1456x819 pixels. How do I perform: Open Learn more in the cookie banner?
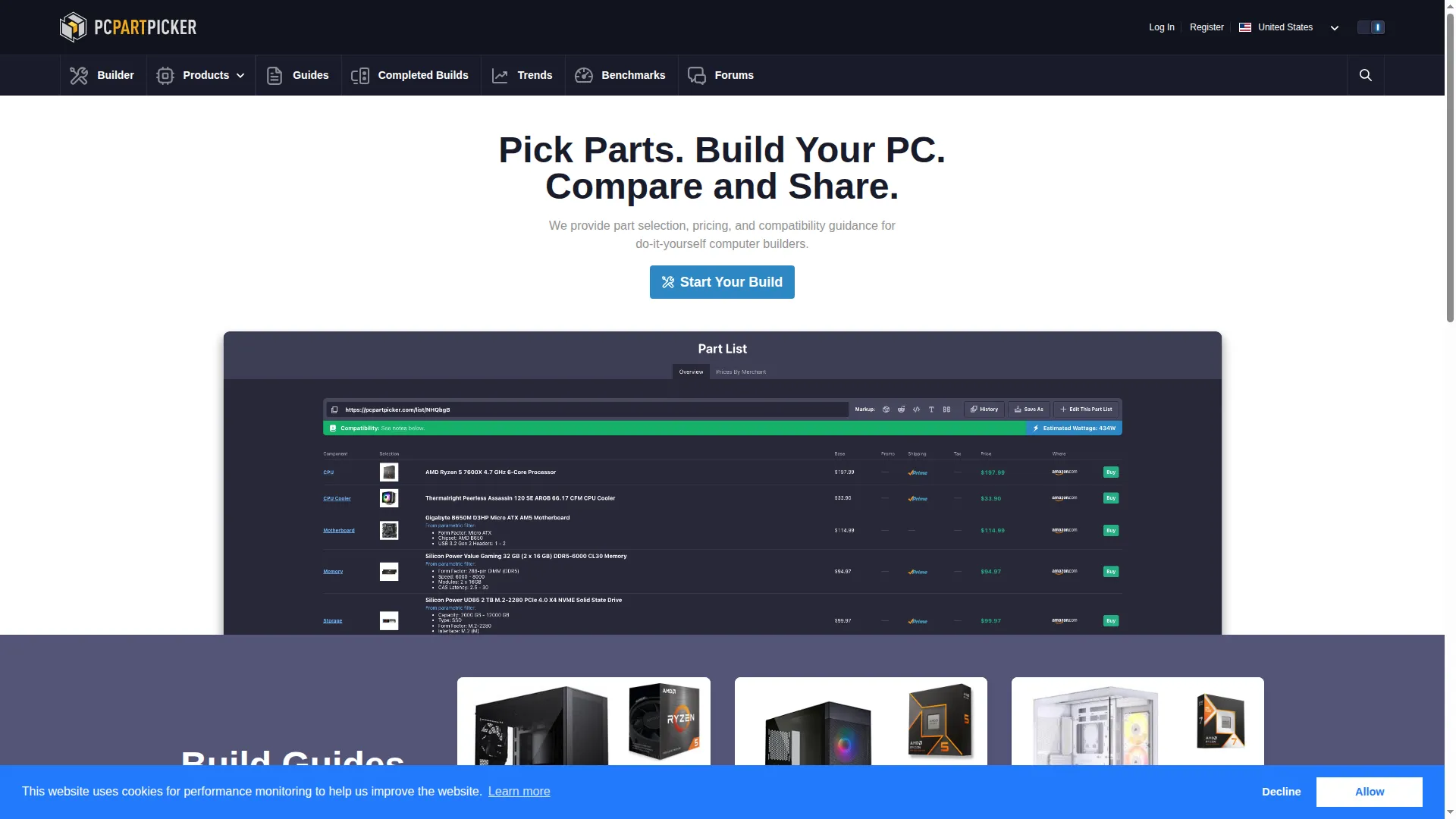pyautogui.click(x=519, y=792)
